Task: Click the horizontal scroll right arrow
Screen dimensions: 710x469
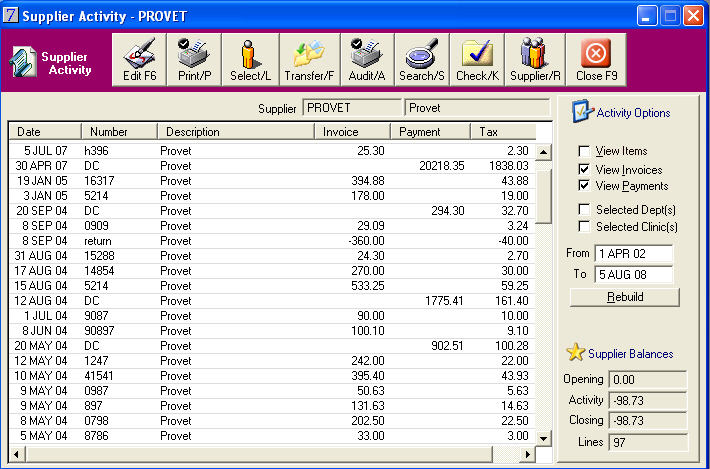Action: point(528,454)
